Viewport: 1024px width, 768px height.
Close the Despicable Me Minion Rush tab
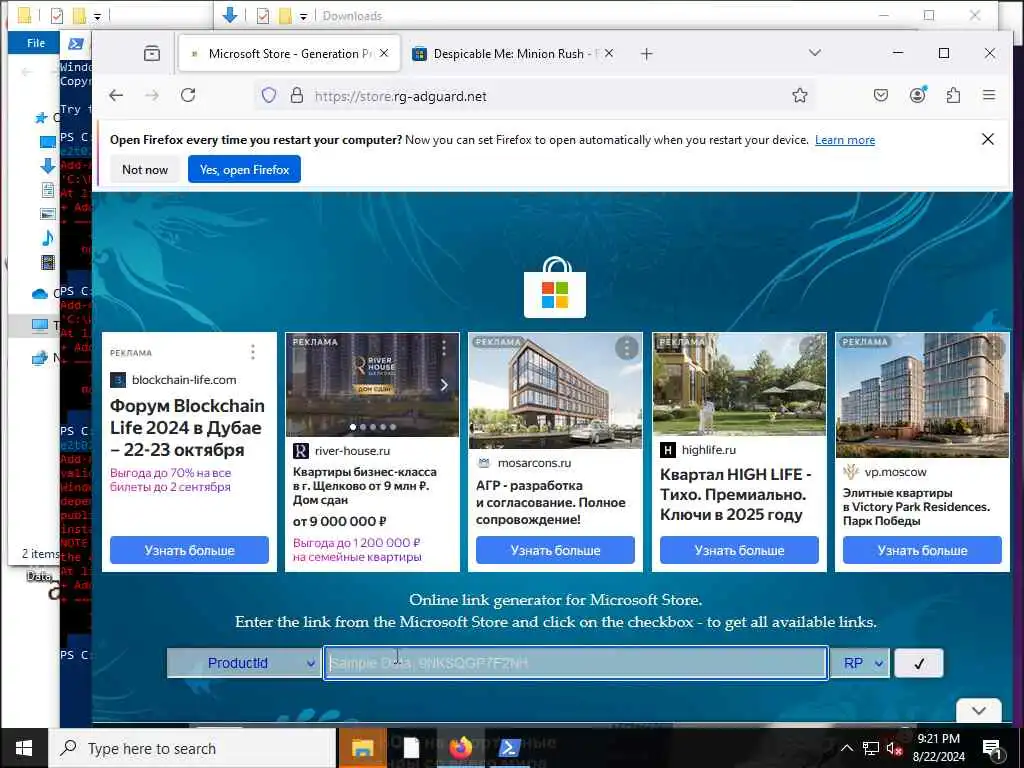tap(609, 54)
